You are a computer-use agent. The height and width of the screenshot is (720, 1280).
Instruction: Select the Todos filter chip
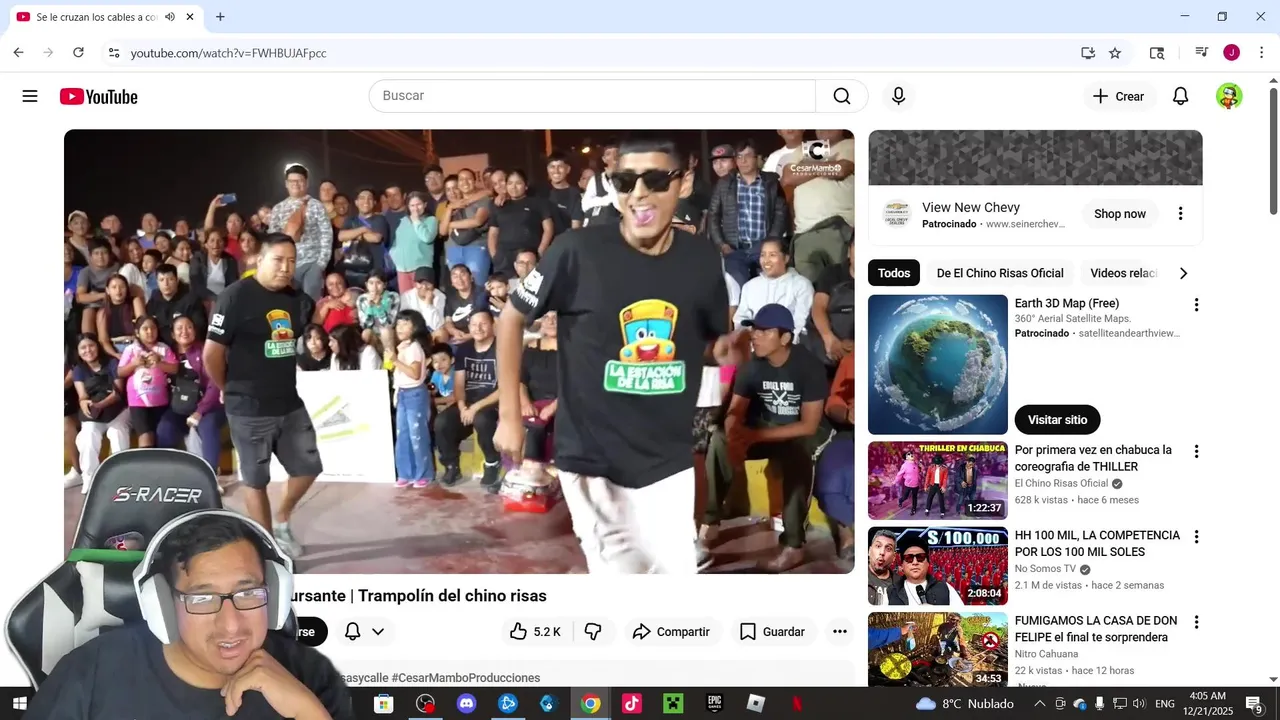point(894,273)
